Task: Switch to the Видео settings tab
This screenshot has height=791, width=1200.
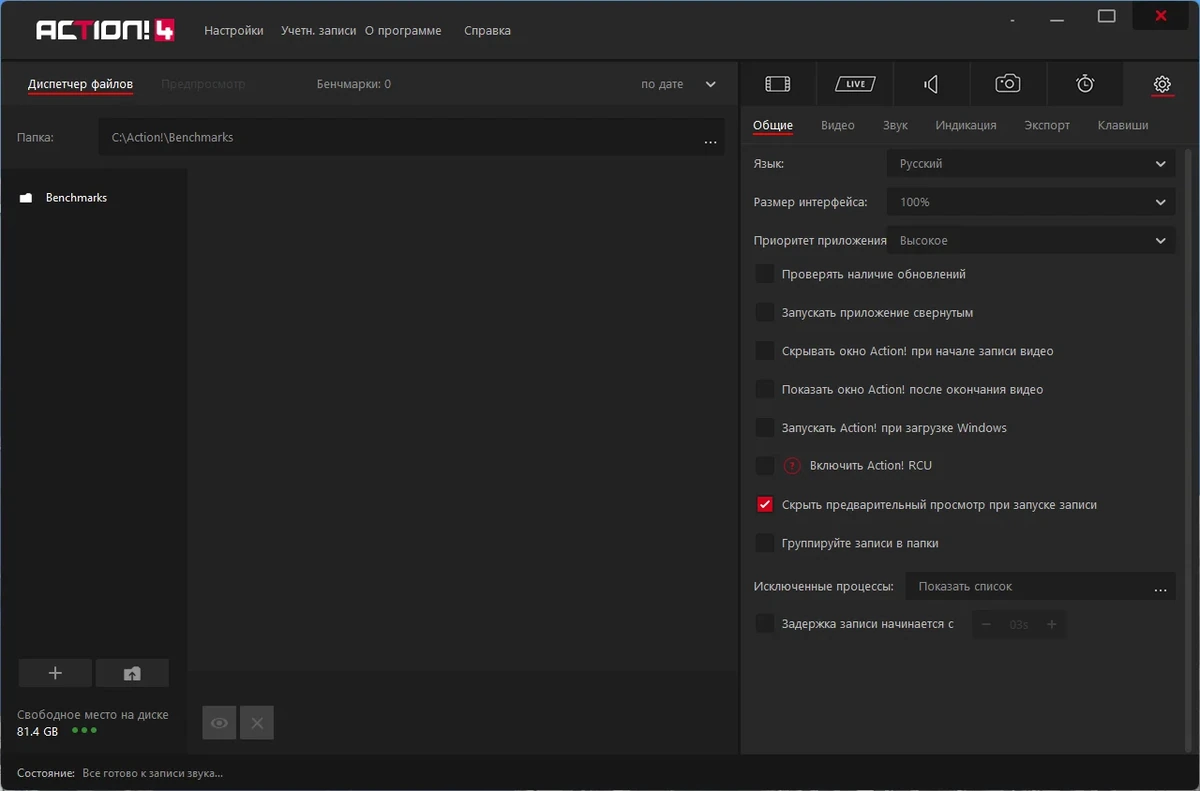Action: pos(838,125)
